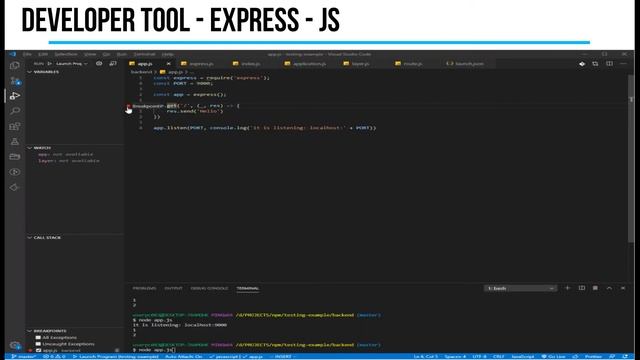Open the Terminal menu
The width and height of the screenshot is (640, 360).
pos(144,54)
